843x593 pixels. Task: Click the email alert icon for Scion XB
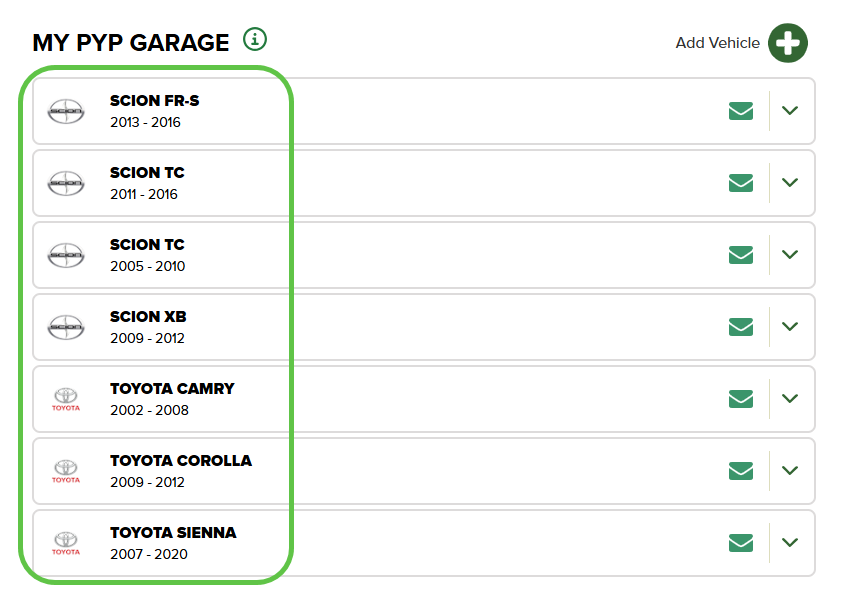coord(741,326)
